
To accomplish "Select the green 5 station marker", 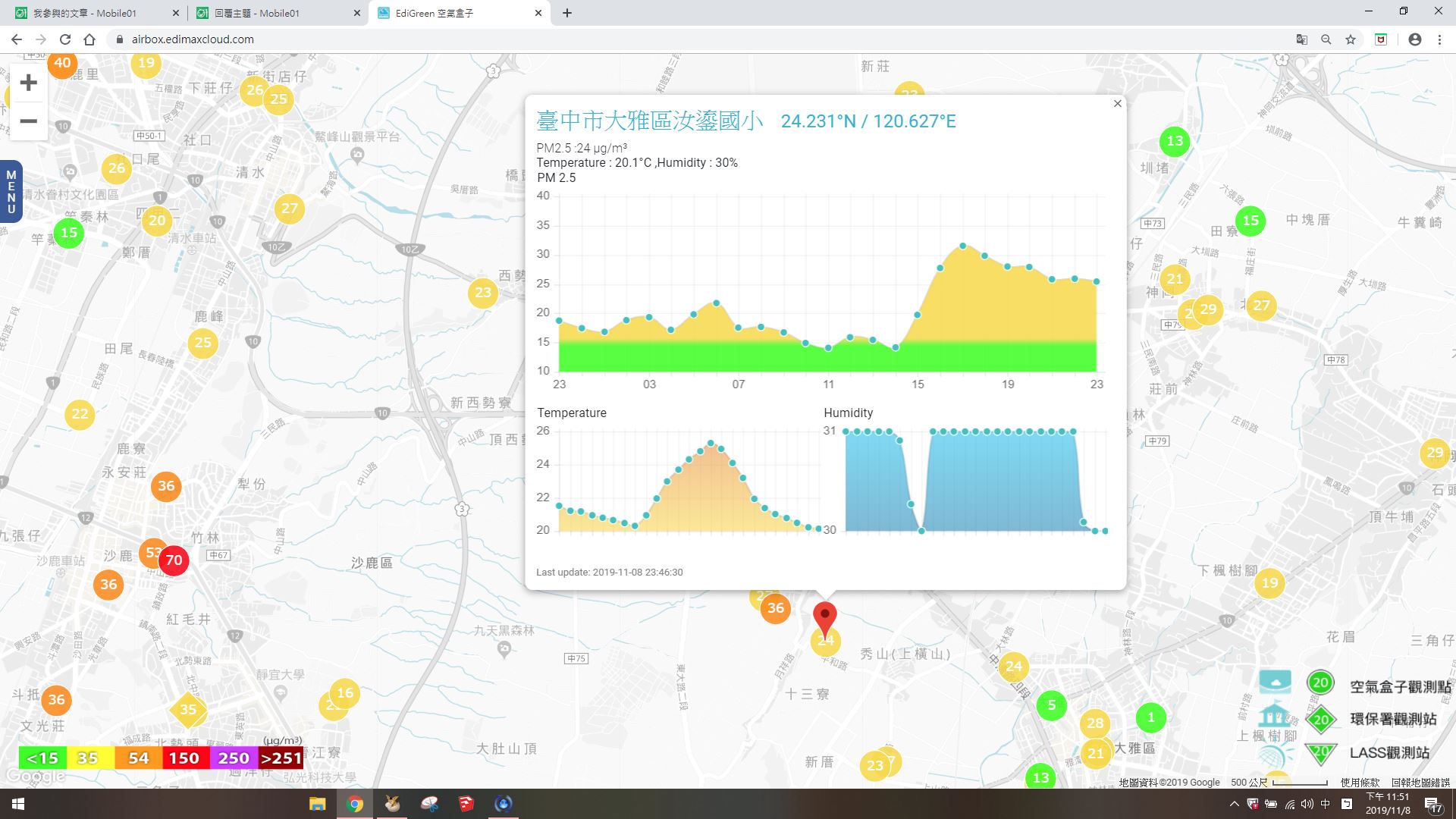I will pyautogui.click(x=1051, y=705).
